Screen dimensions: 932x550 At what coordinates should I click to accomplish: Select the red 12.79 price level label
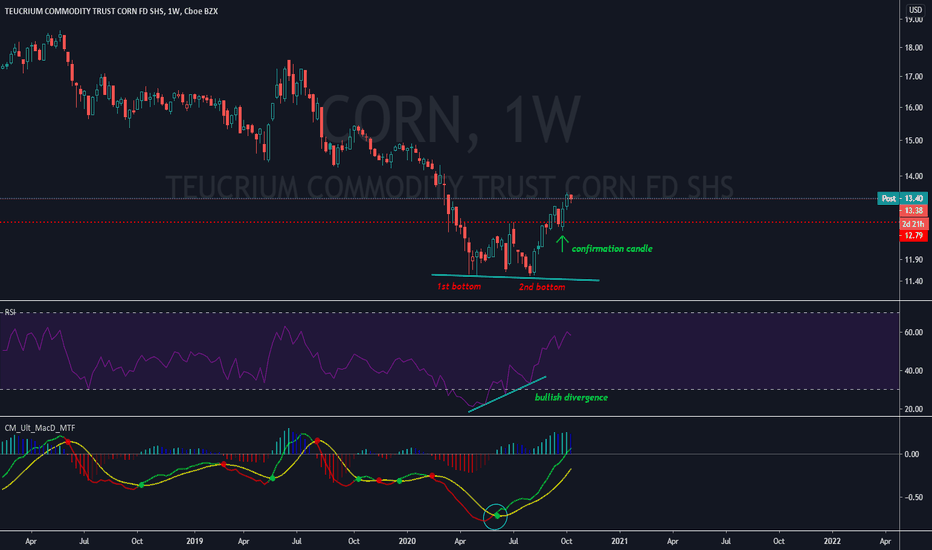point(914,236)
